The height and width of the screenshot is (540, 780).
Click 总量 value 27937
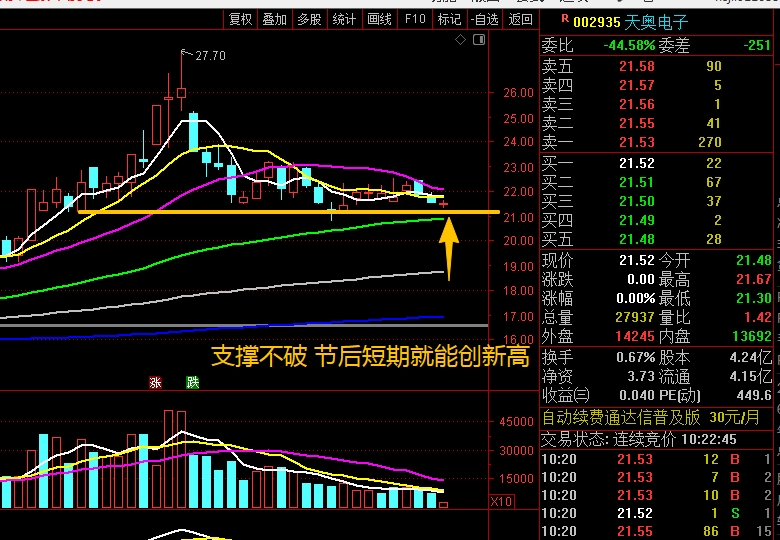coord(635,317)
